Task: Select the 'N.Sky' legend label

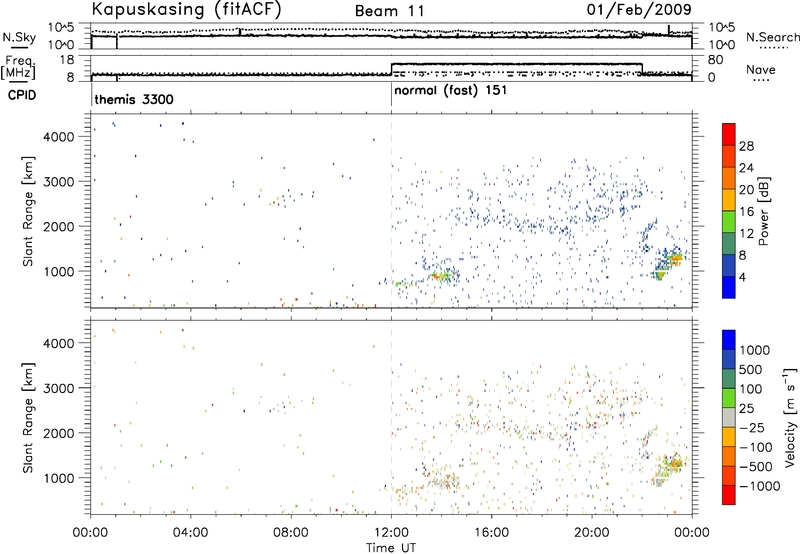Action: click(19, 37)
